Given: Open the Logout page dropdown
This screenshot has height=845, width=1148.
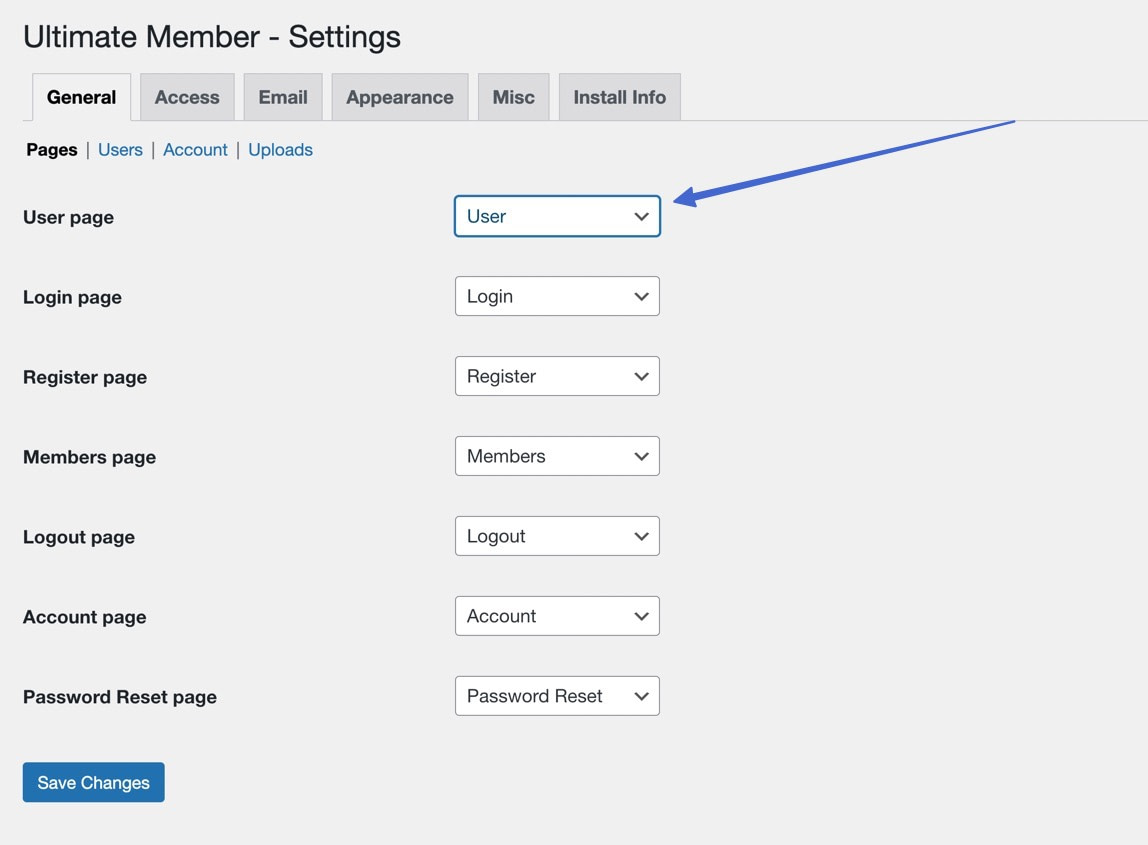Looking at the screenshot, I should [x=557, y=536].
